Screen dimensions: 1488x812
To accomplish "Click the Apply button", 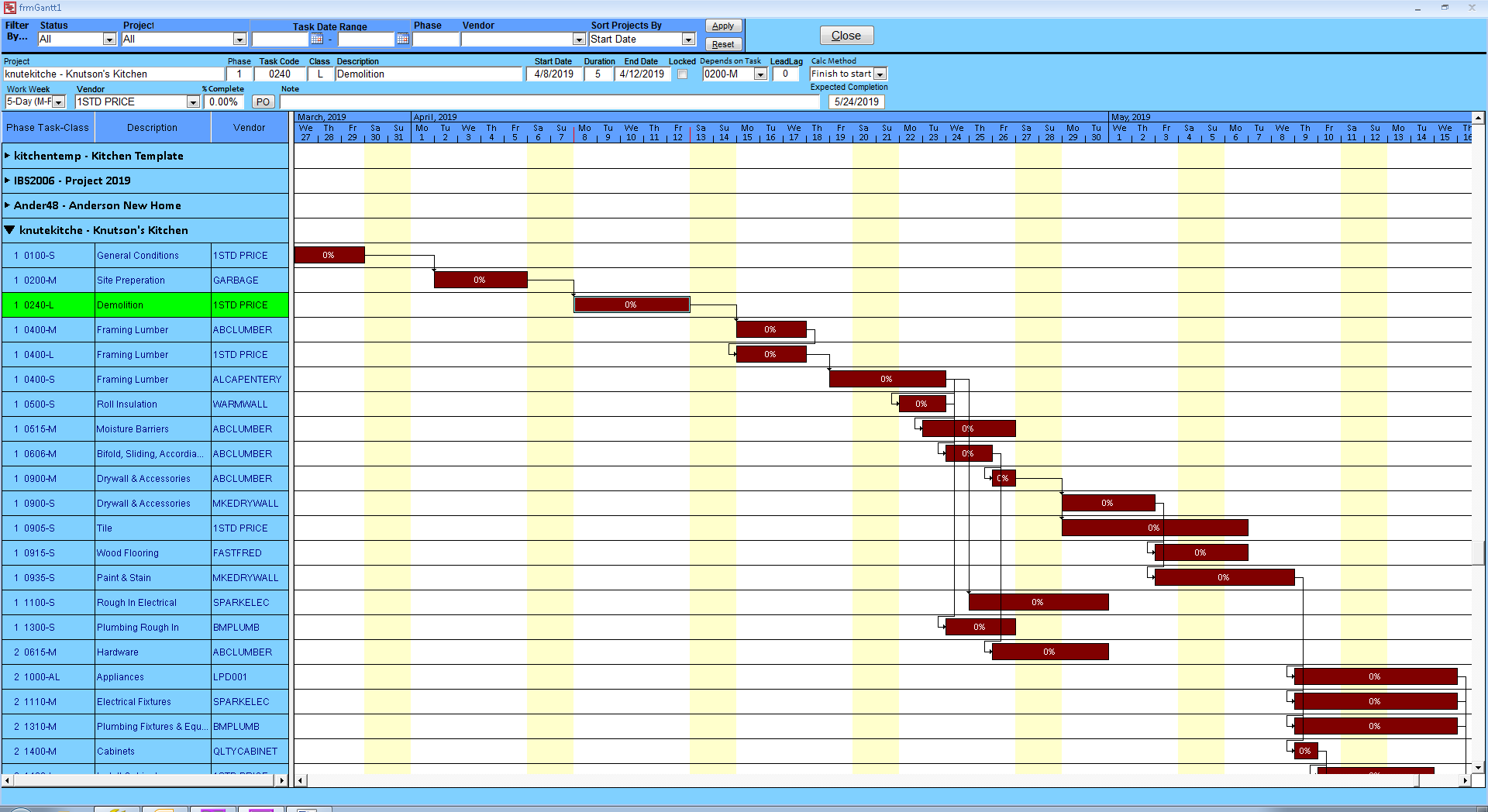I will 722,26.
